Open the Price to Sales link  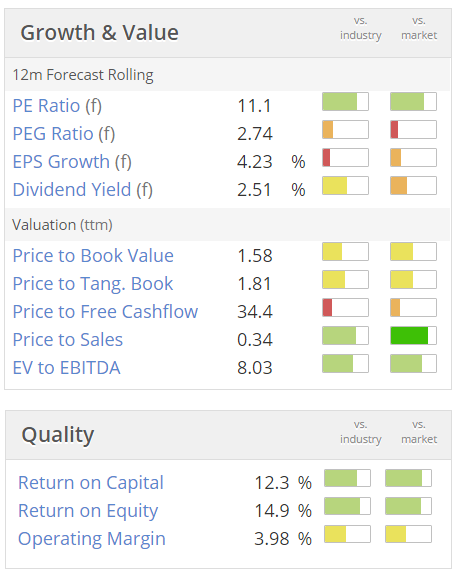(68, 340)
